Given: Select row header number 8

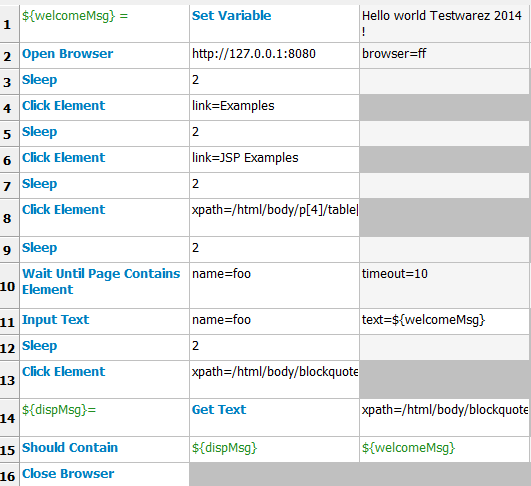Looking at the screenshot, I should [x=9, y=218].
